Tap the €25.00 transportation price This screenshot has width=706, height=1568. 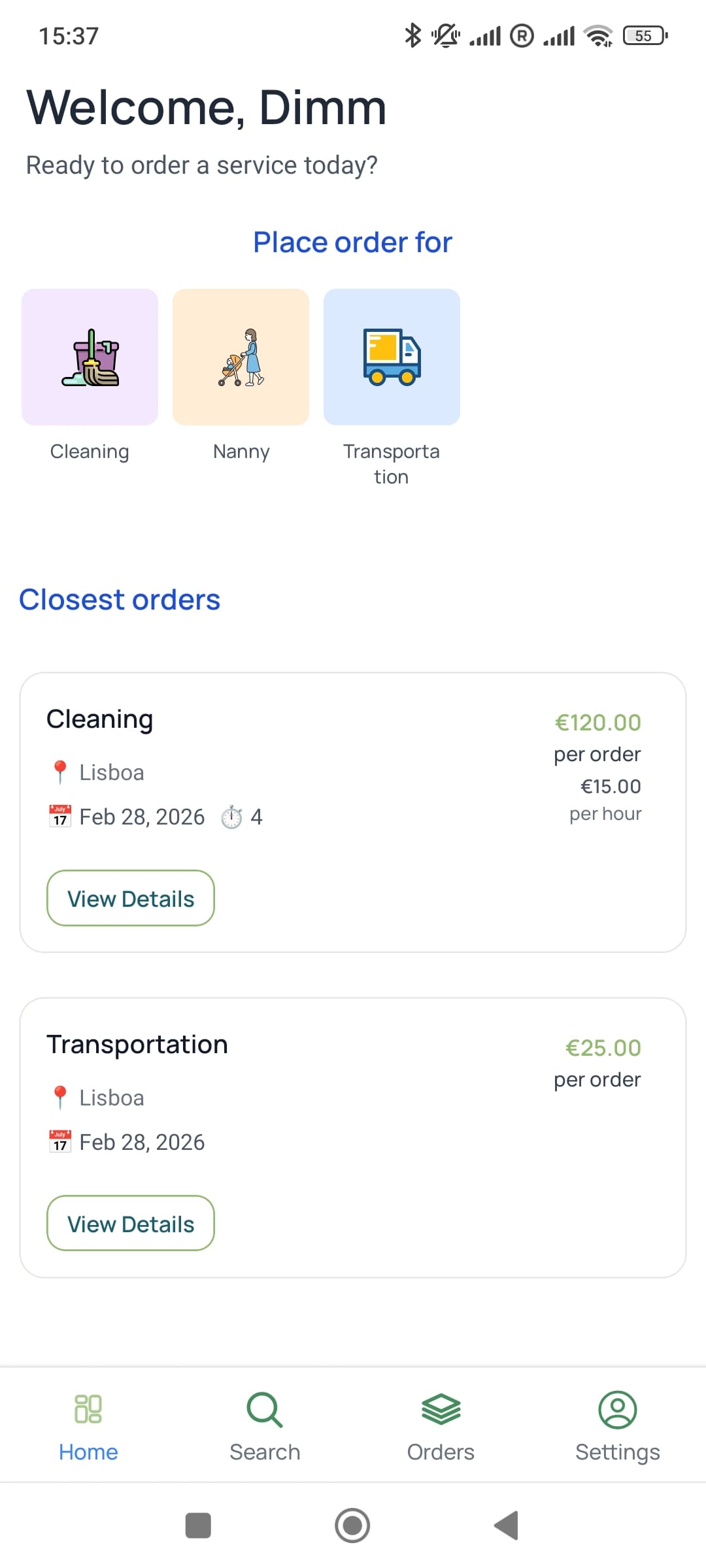[x=603, y=1048]
